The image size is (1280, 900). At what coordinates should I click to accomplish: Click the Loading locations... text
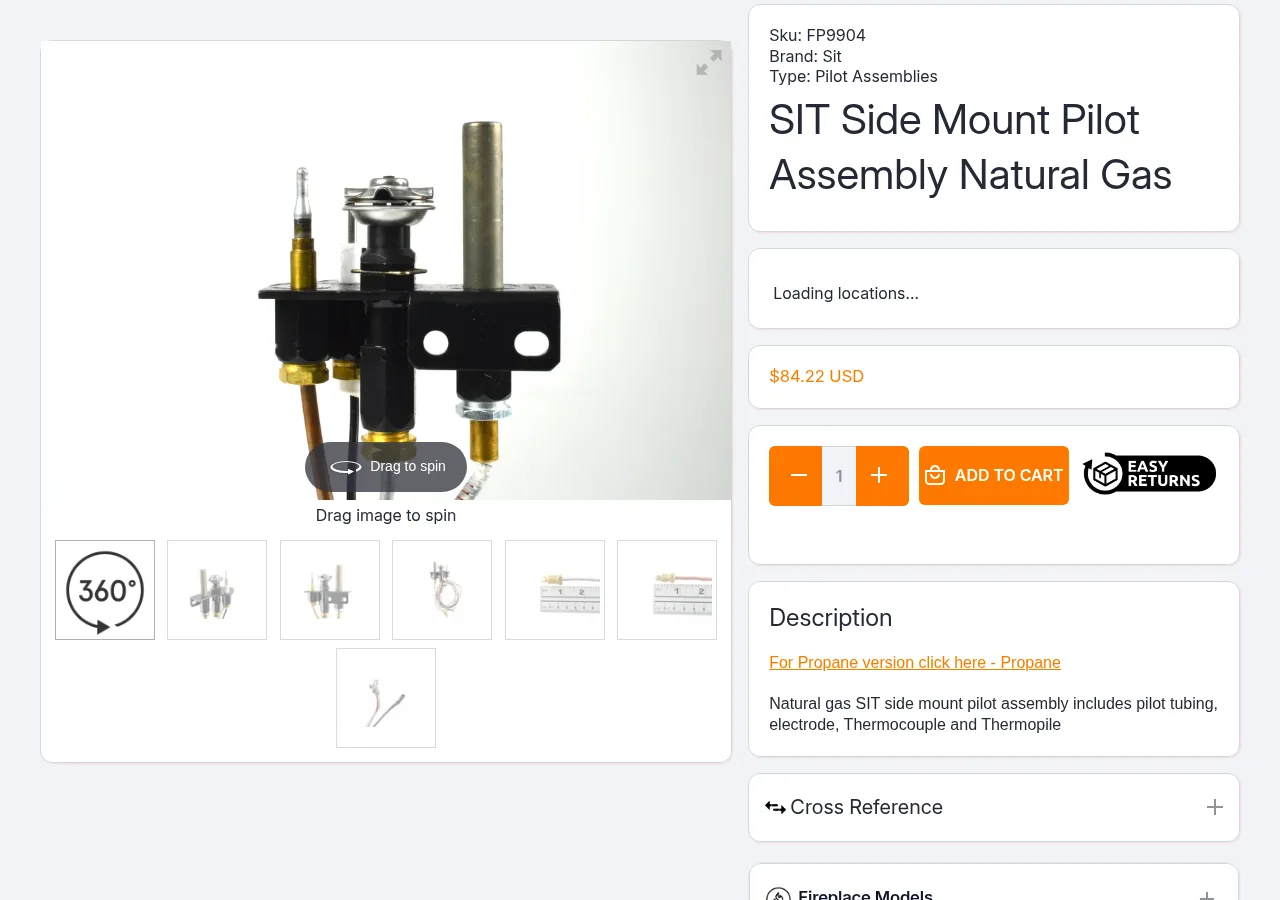pos(846,294)
